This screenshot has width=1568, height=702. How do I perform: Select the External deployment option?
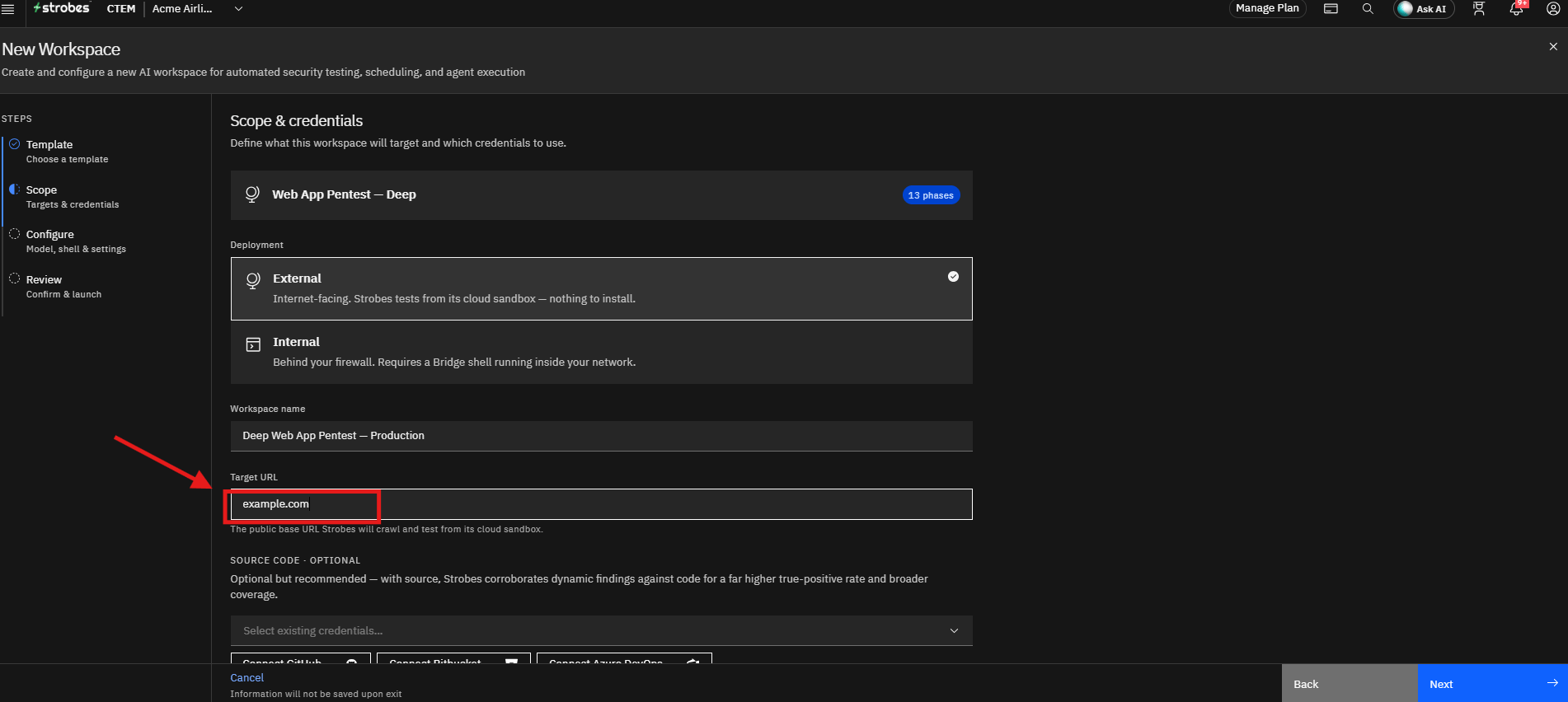(x=601, y=288)
